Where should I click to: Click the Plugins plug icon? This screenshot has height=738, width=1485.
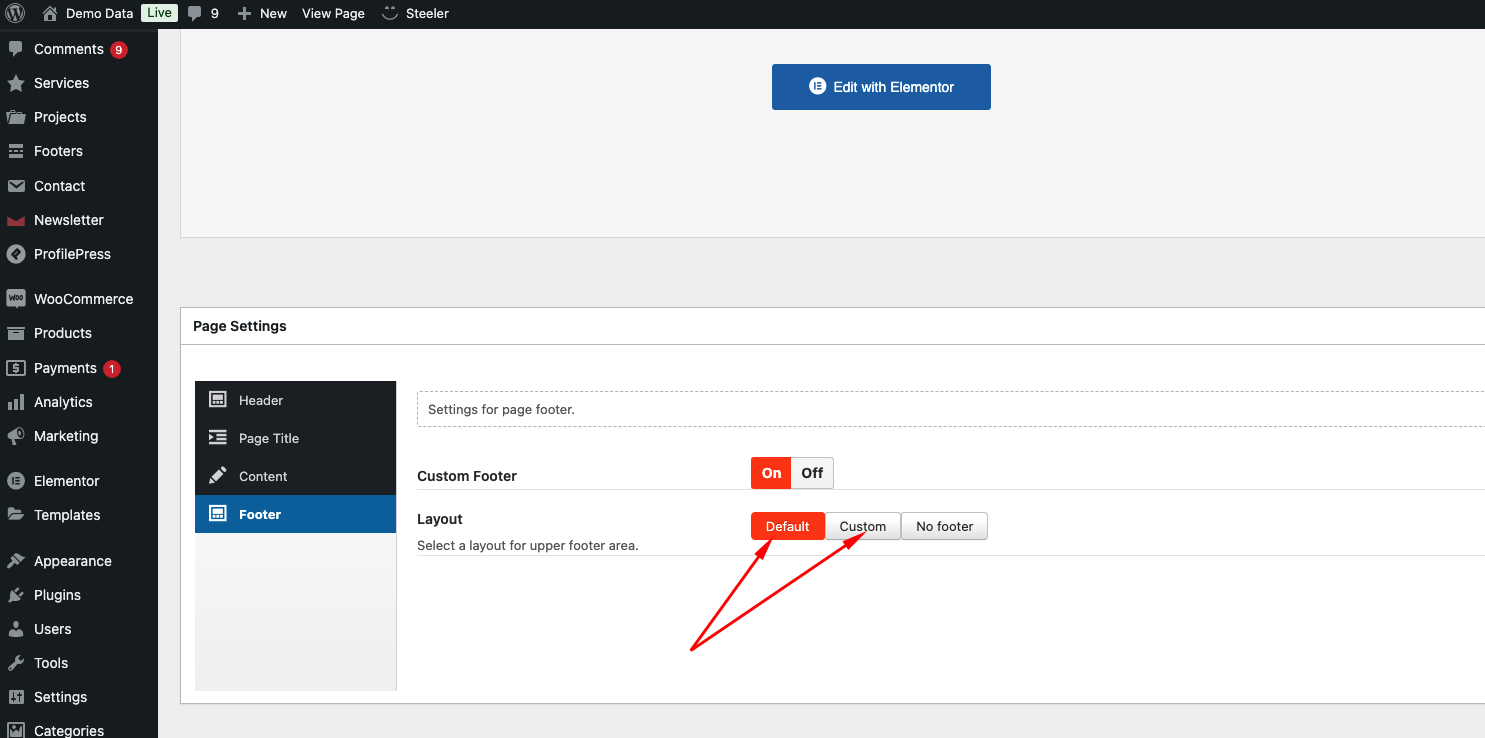coord(16,595)
